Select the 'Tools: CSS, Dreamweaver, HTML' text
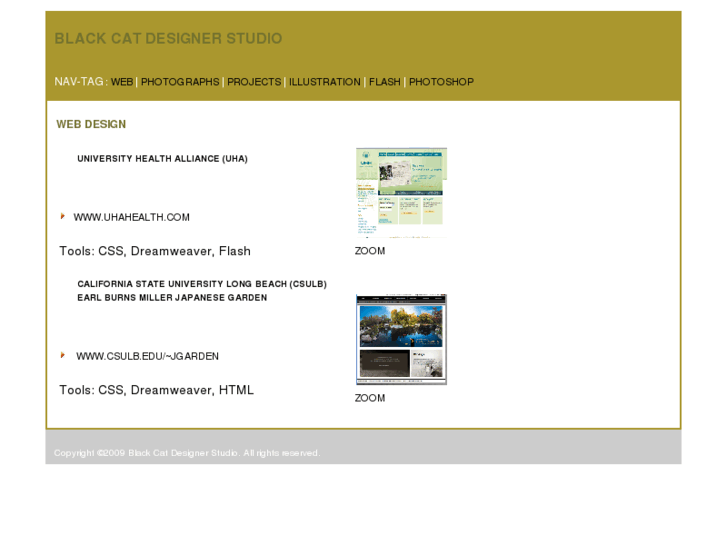The width and height of the screenshot is (727, 545). coord(156,390)
